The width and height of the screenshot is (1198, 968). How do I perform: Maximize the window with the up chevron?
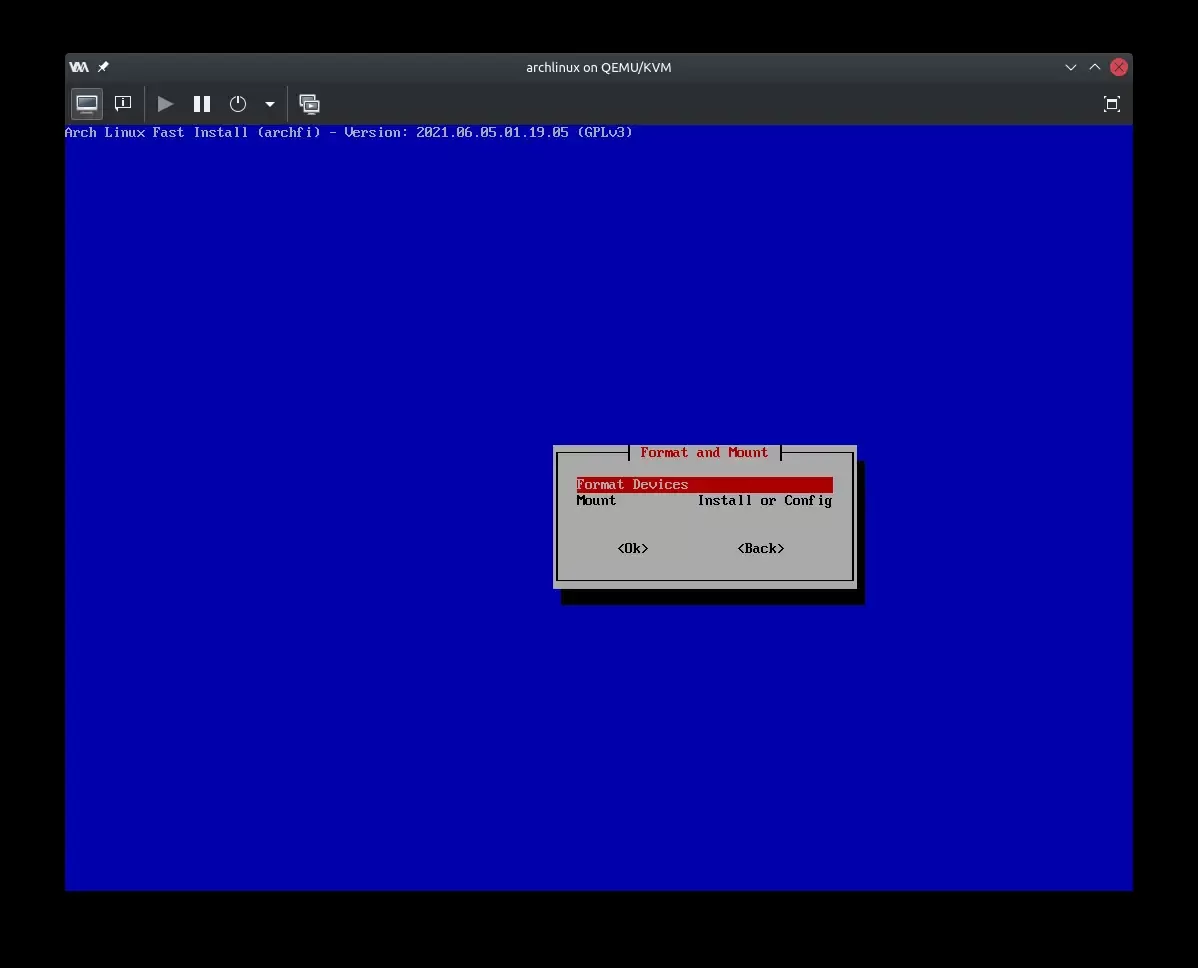coord(1095,67)
